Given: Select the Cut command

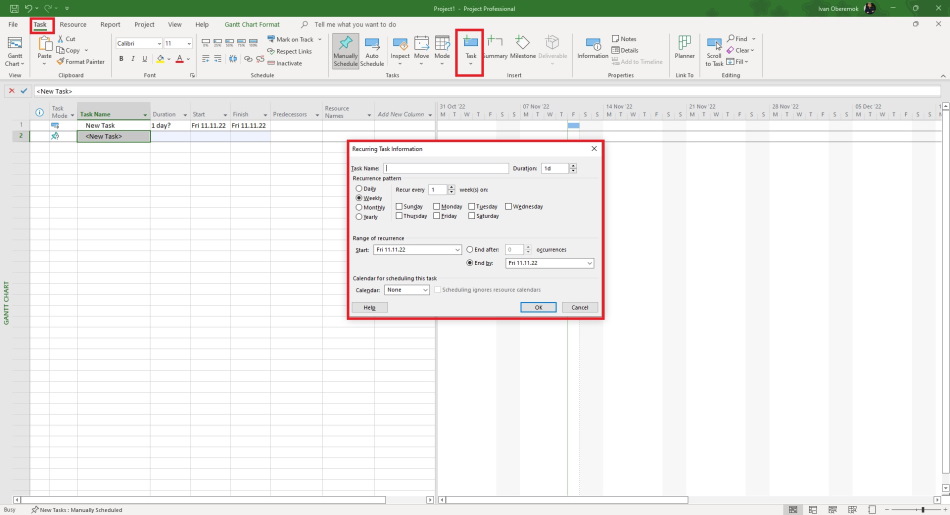Looking at the screenshot, I should click(67, 39).
